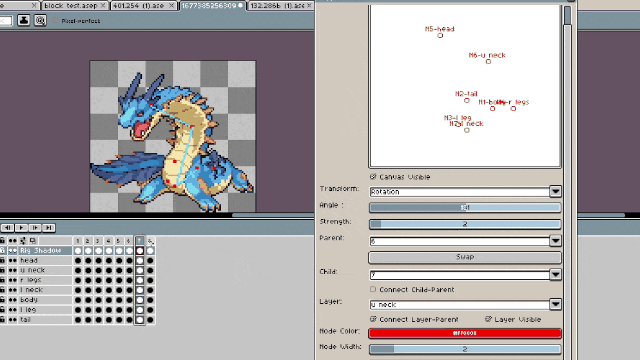Play the animation in the timeline
The height and width of the screenshot is (360, 640).
click(21, 228)
